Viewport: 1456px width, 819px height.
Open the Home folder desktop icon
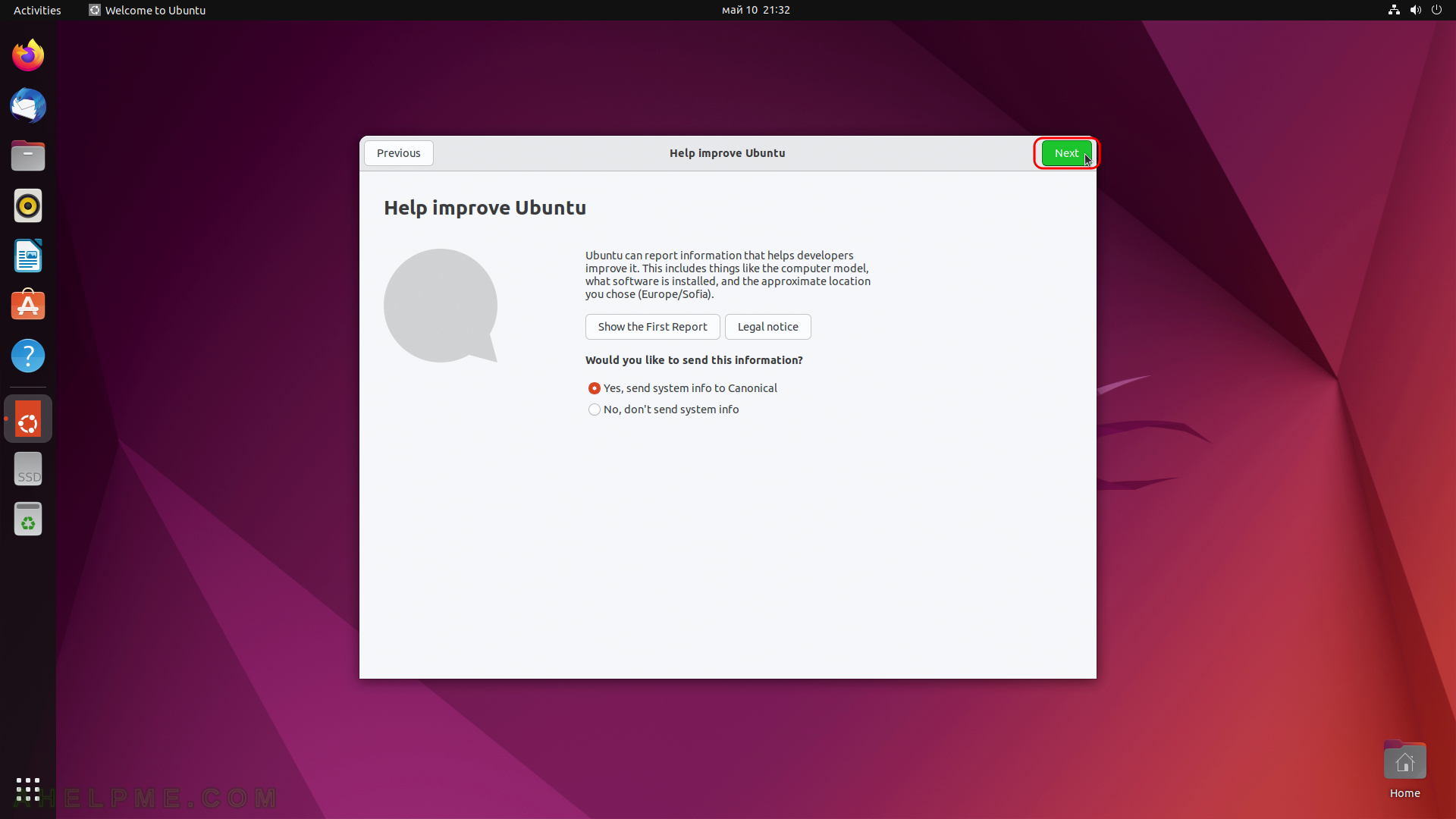coord(1404,770)
